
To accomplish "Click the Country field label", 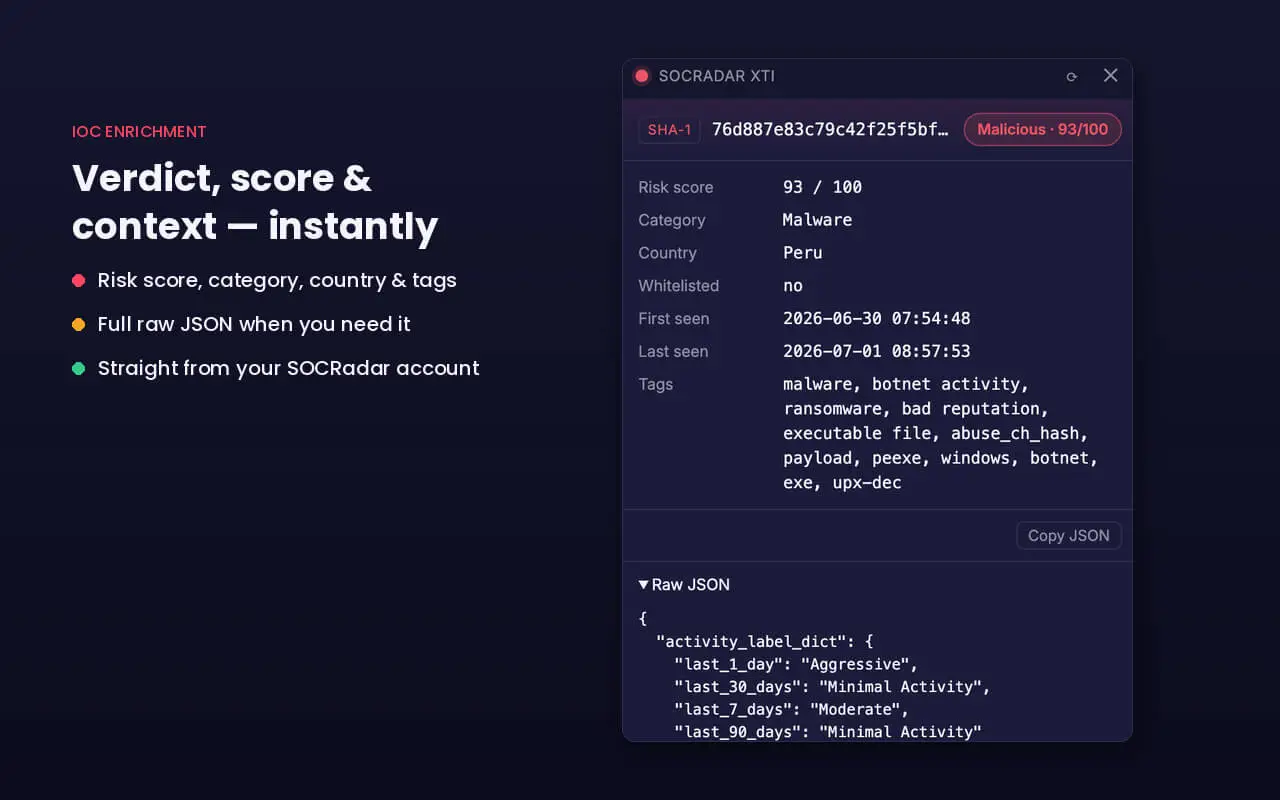I will click(667, 253).
